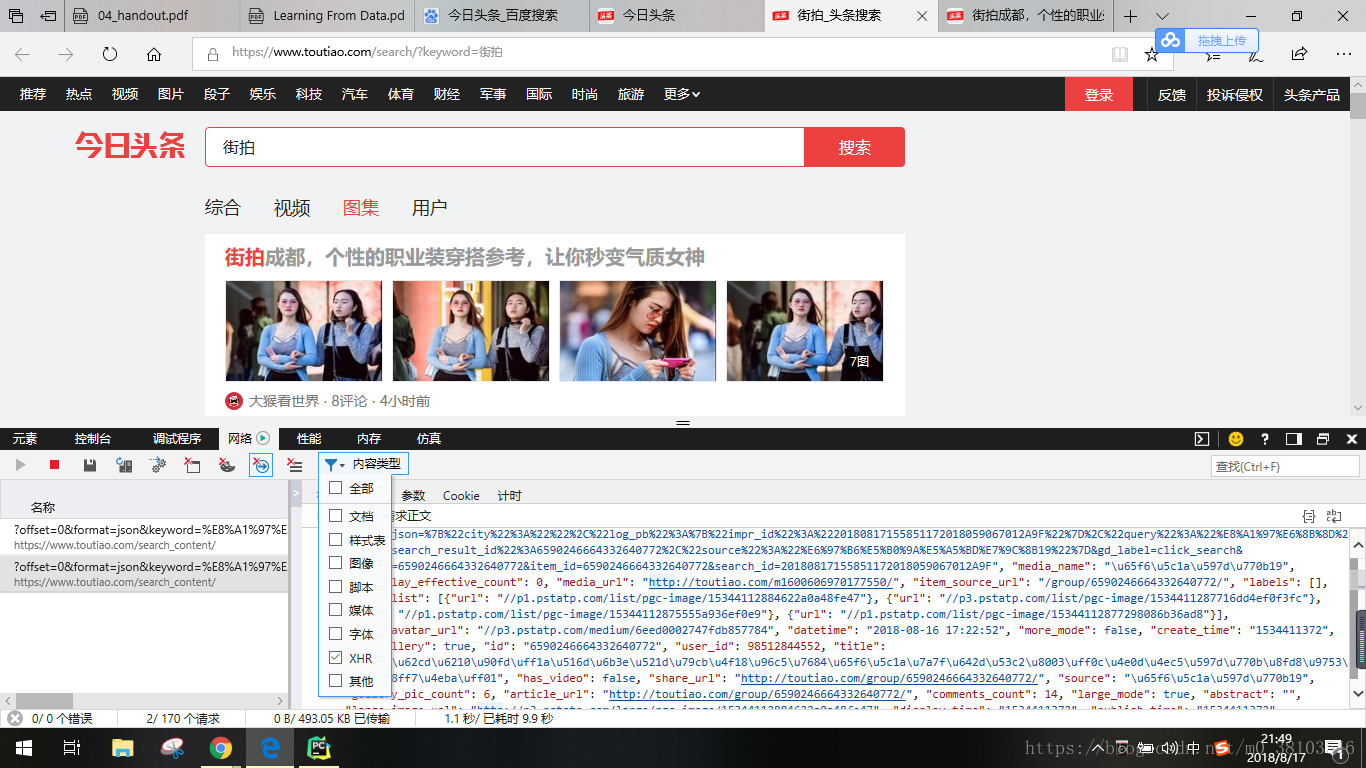1366x768 pixels.
Task: Open the first street photo thumbnail
Action: 304,331
